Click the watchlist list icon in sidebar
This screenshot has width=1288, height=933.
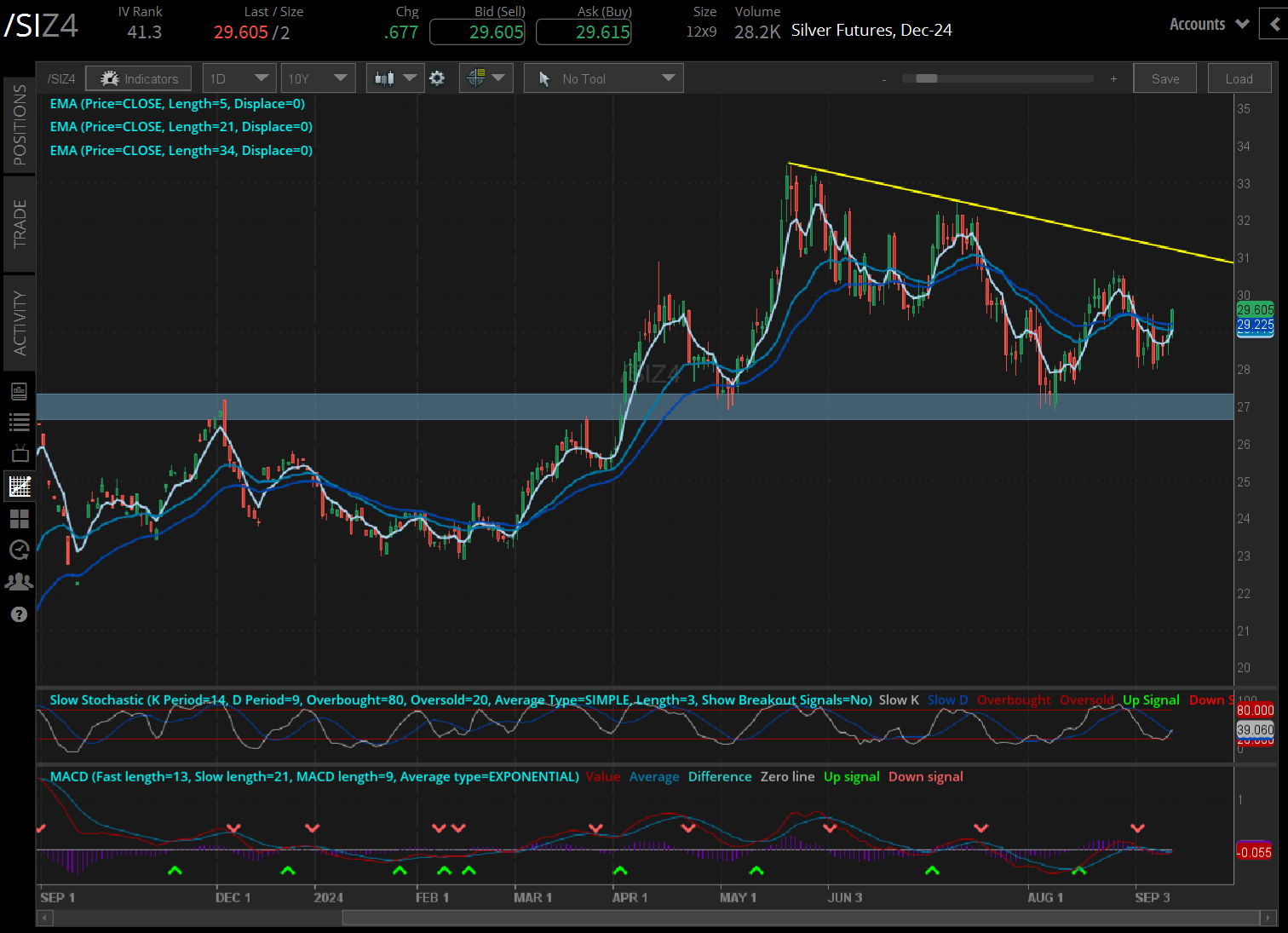point(19,422)
